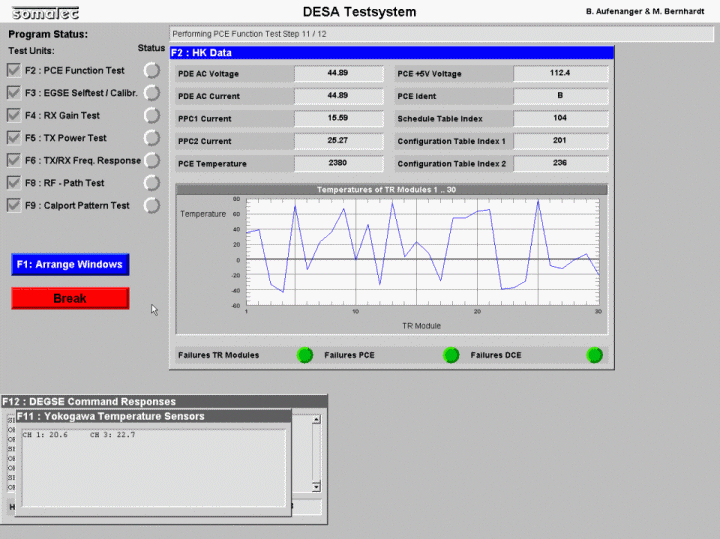Click the F8 RF Path Test status indicator
The image size is (720, 539).
[152, 183]
